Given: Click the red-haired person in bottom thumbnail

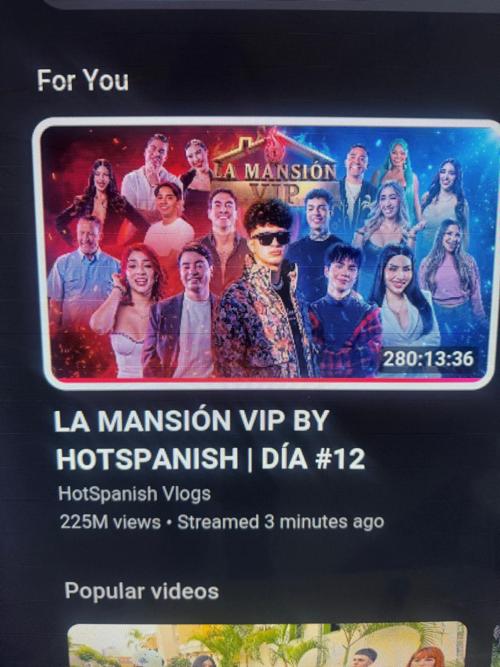Looking at the screenshot, I should (x=430, y=657).
